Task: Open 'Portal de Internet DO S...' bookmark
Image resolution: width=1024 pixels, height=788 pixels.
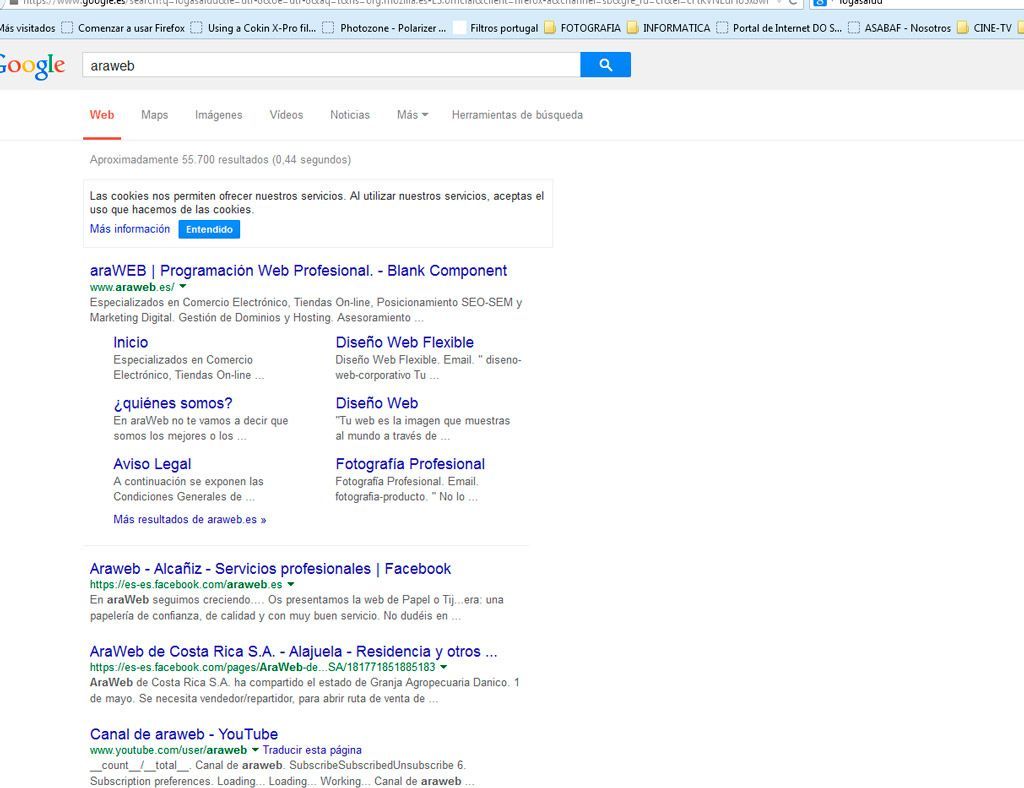Action: click(779, 27)
